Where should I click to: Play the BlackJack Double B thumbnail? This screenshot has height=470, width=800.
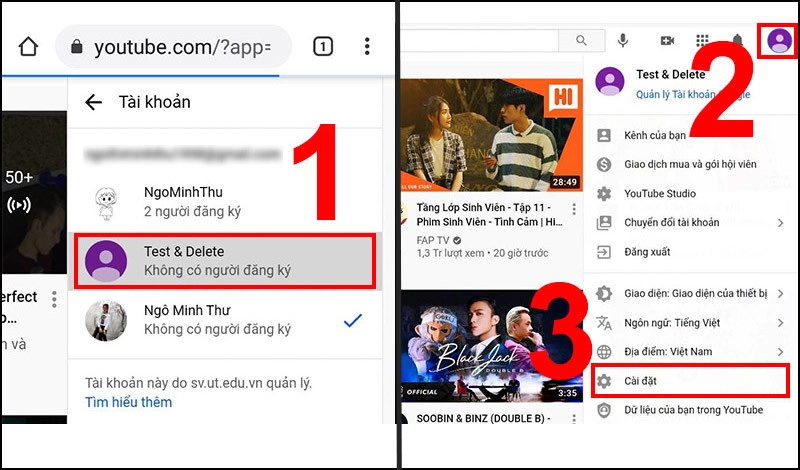tap(492, 346)
